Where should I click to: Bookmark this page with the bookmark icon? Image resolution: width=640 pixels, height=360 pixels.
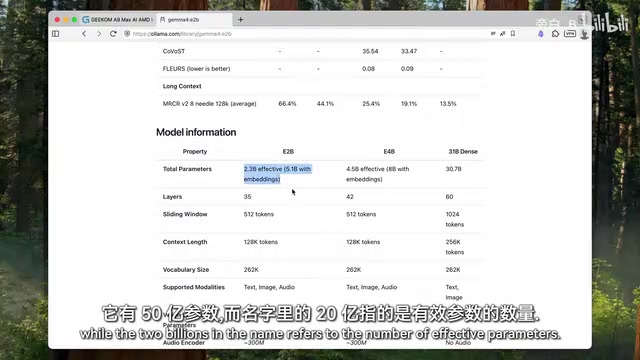point(513,34)
